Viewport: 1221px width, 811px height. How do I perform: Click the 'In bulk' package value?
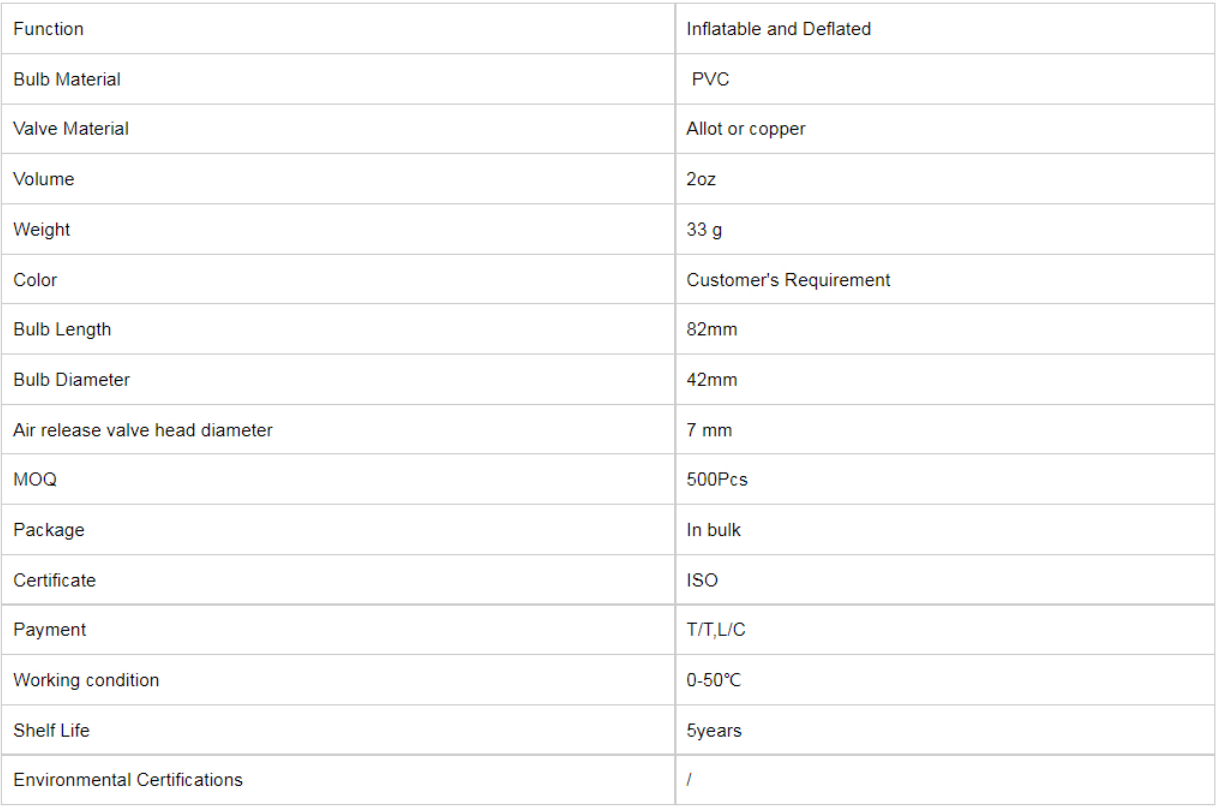click(713, 530)
